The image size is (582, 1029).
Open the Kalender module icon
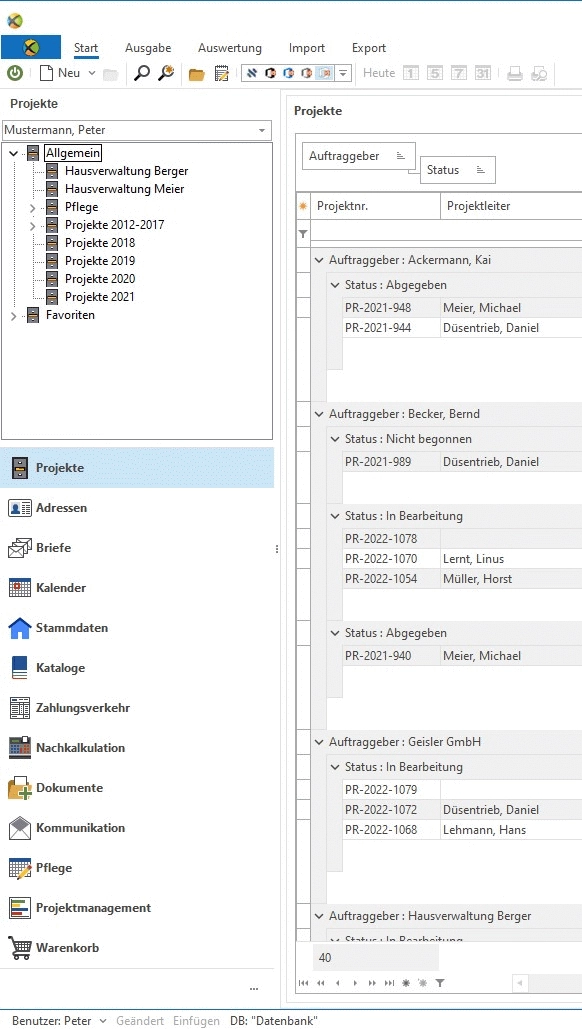pyautogui.click(x=20, y=588)
